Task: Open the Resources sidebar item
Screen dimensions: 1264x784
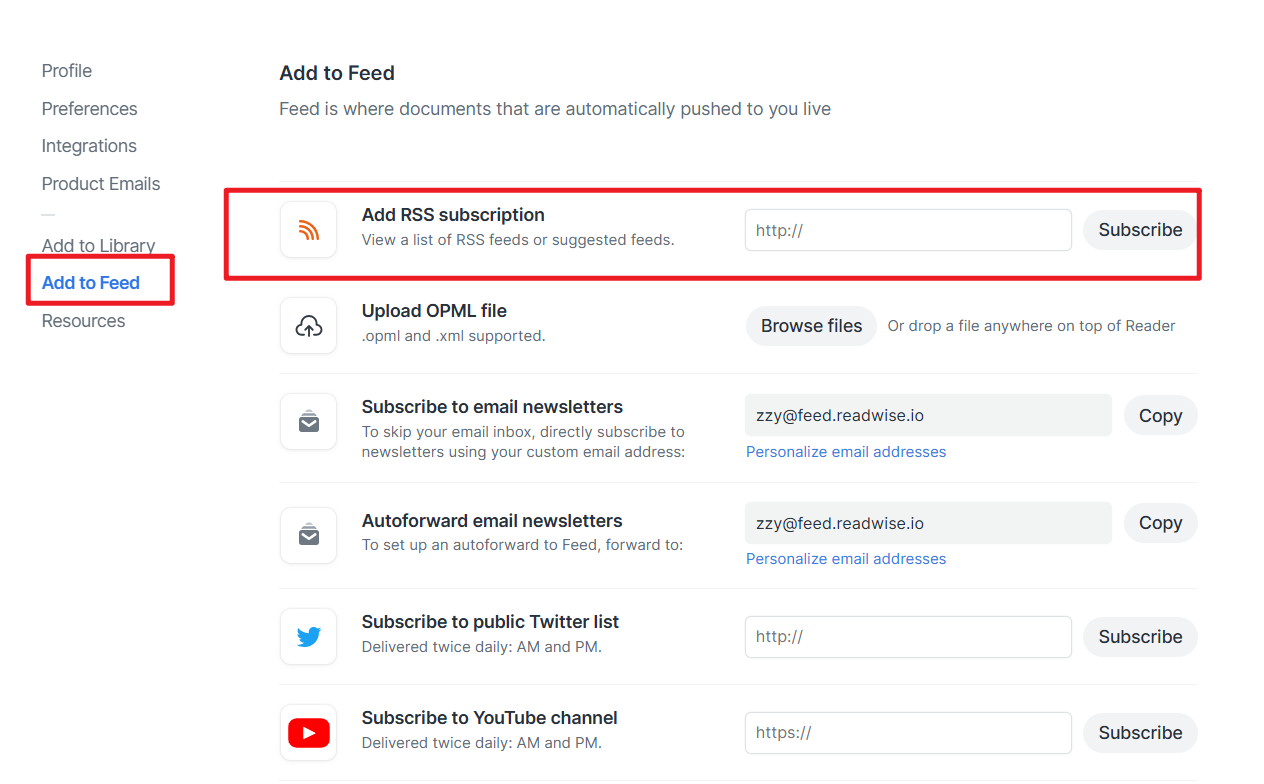Action: 84,321
